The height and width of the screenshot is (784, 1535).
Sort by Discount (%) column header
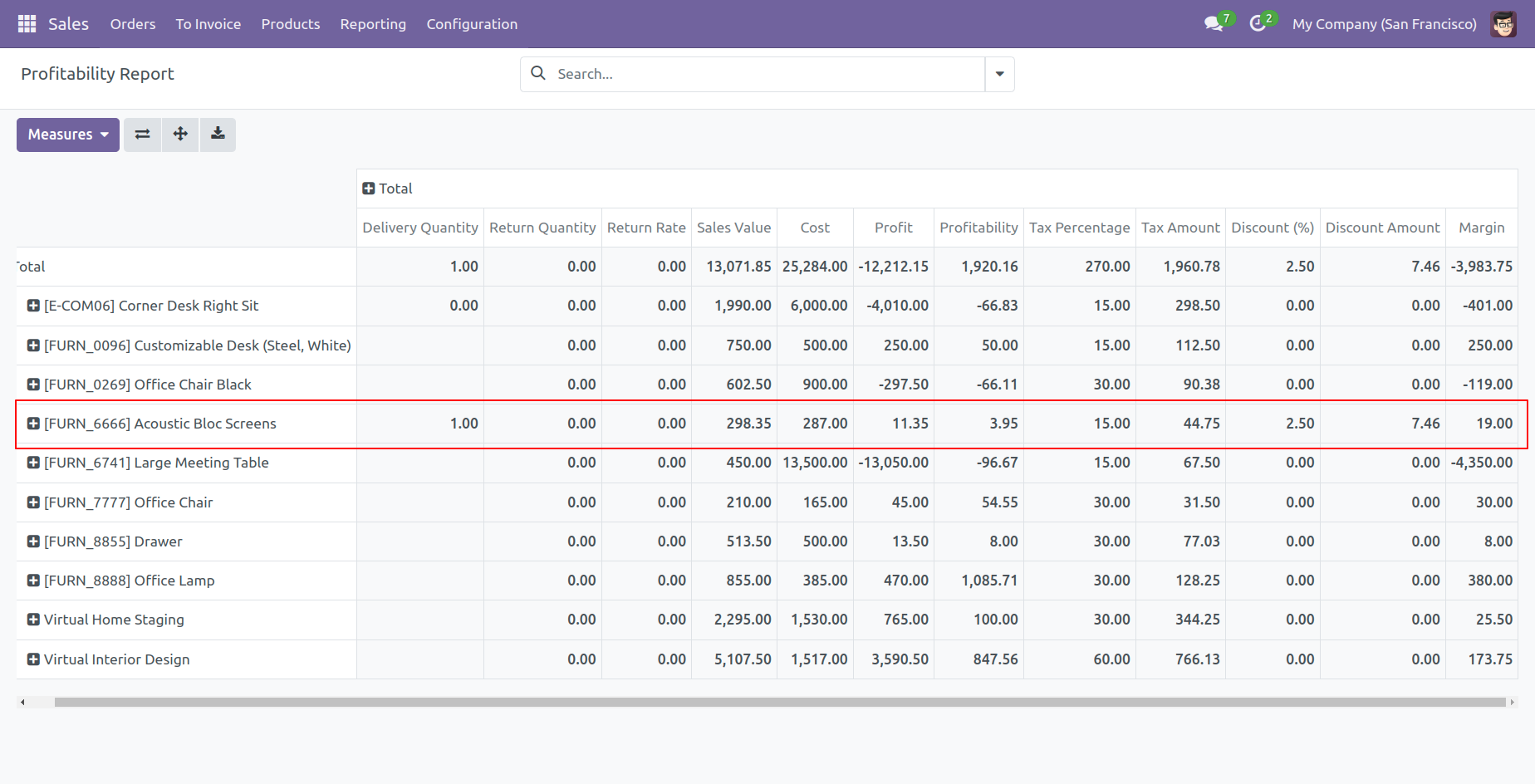coord(1273,228)
